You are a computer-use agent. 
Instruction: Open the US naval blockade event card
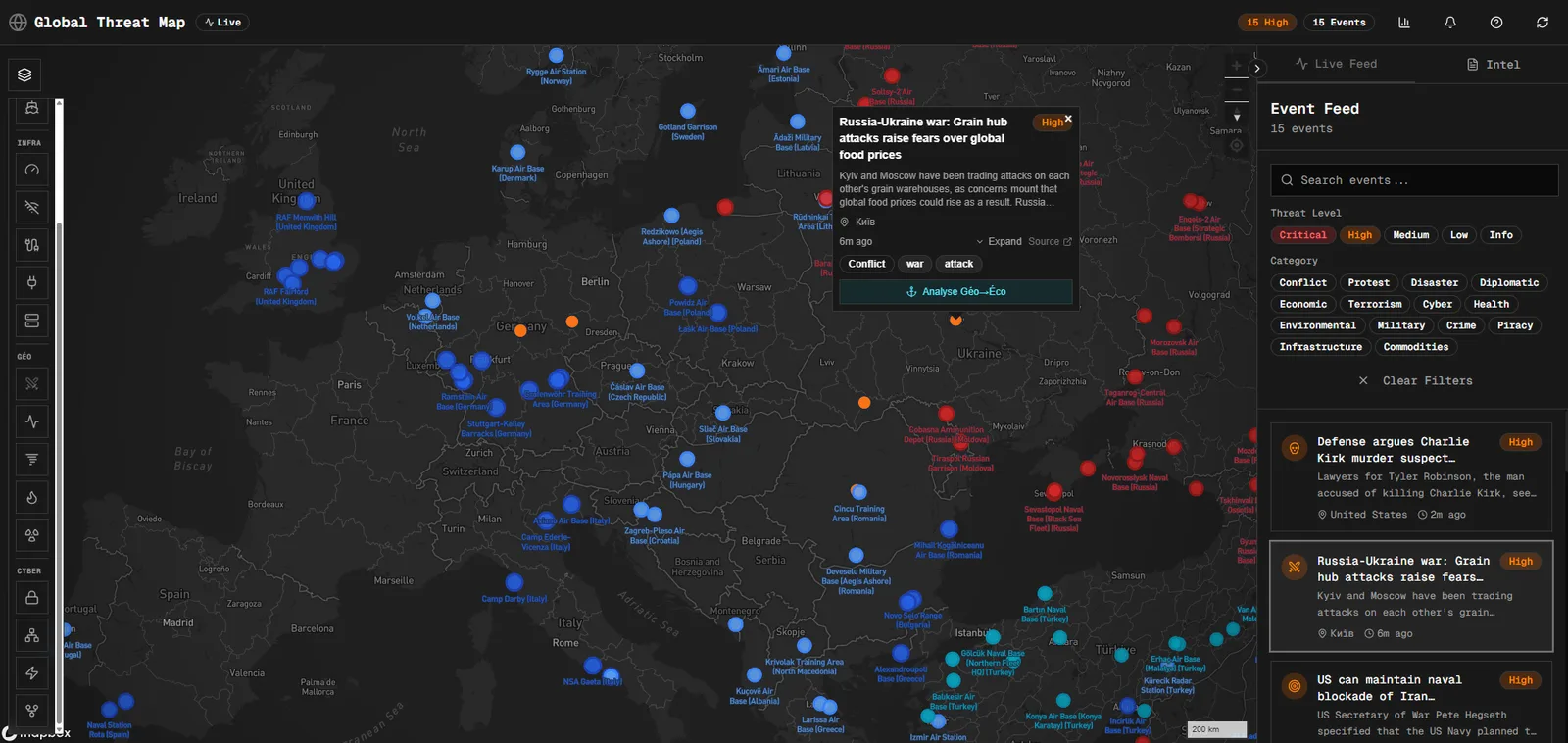[x=1411, y=703]
